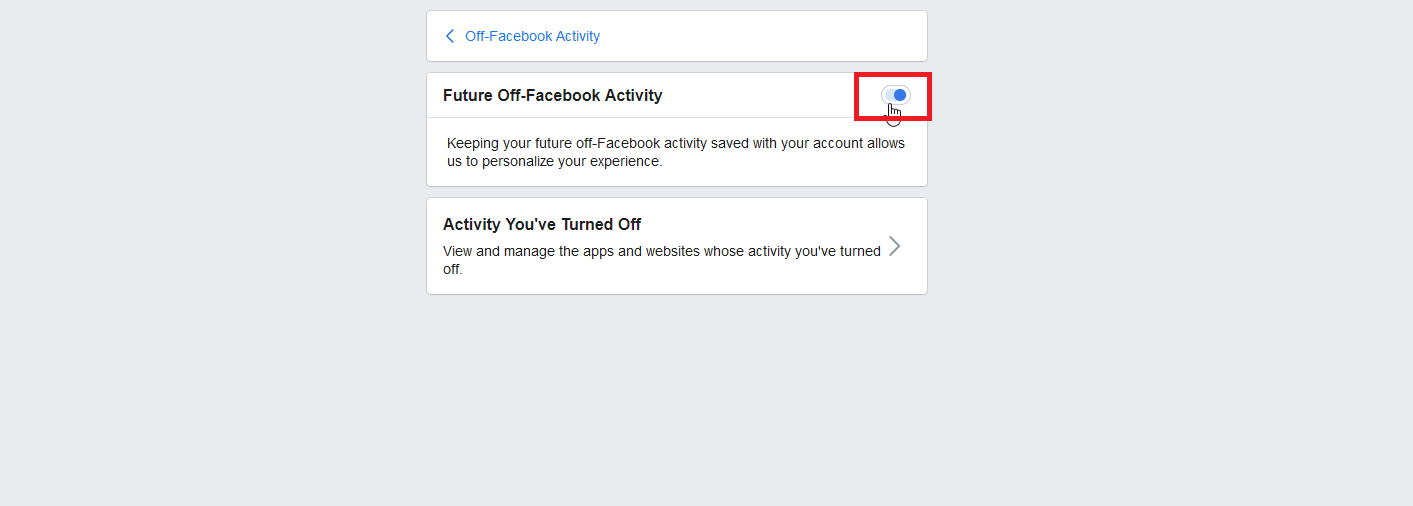Click the switch inside the red highlighted box
The width and height of the screenshot is (1413, 506).
896,95
